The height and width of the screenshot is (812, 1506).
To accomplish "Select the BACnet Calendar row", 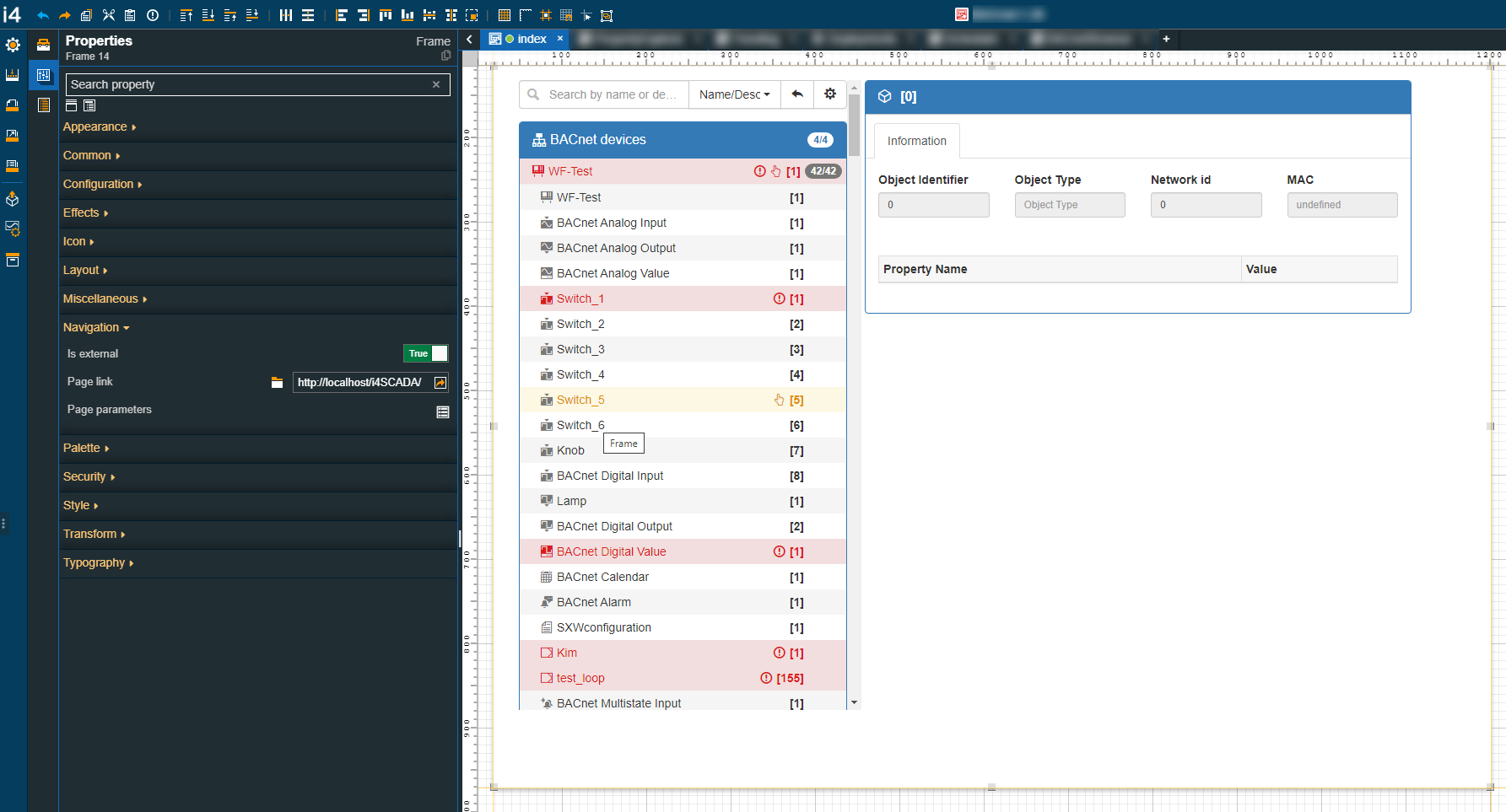I will [683, 577].
